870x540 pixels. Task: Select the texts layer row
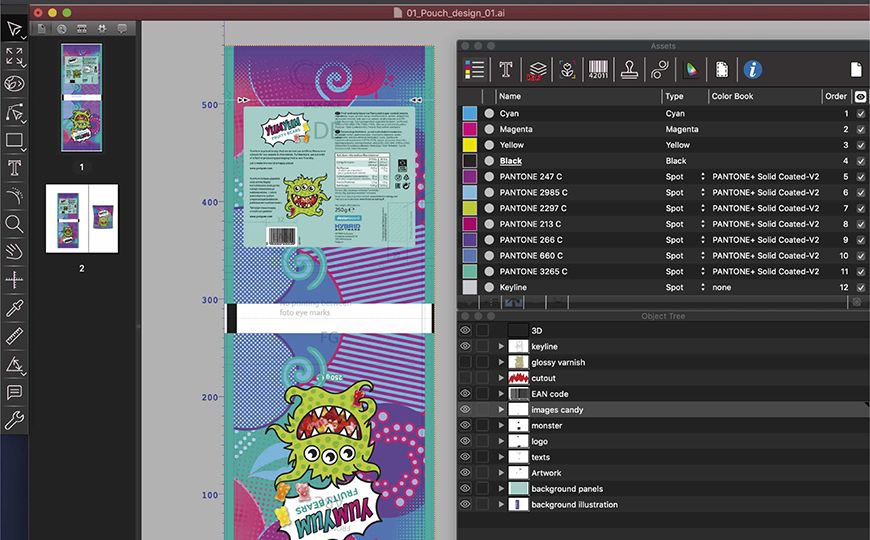click(x=663, y=457)
